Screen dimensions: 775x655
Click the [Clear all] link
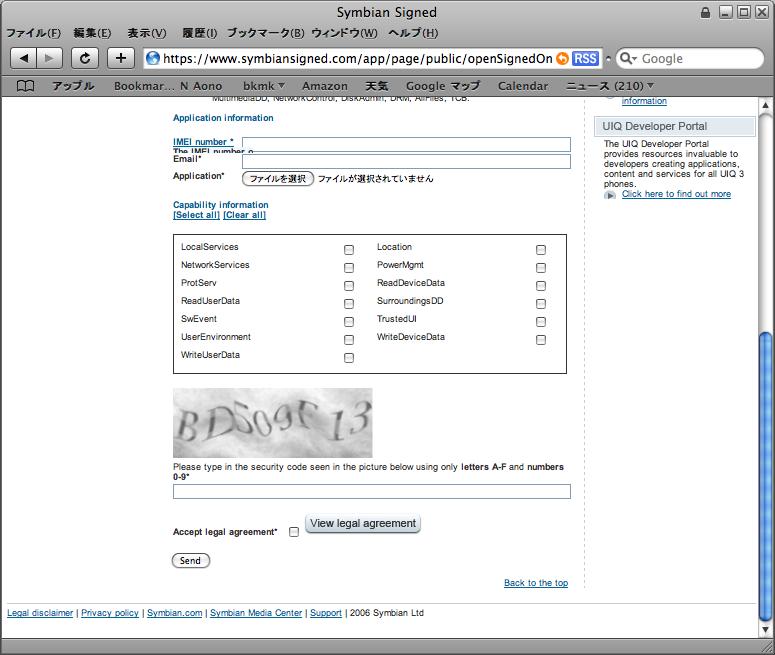pos(244,215)
